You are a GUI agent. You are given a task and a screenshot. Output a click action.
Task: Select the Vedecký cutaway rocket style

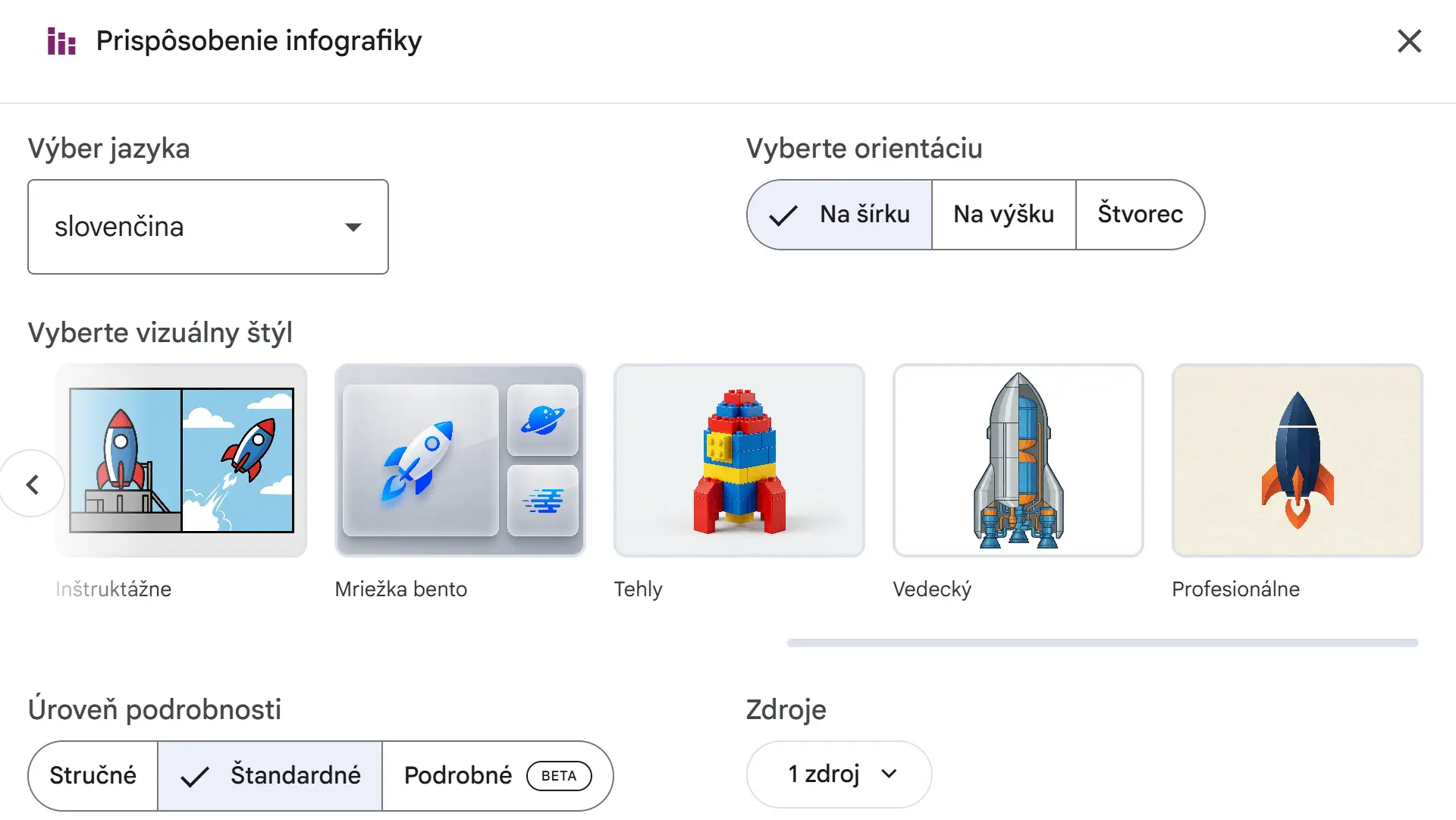point(1018,460)
